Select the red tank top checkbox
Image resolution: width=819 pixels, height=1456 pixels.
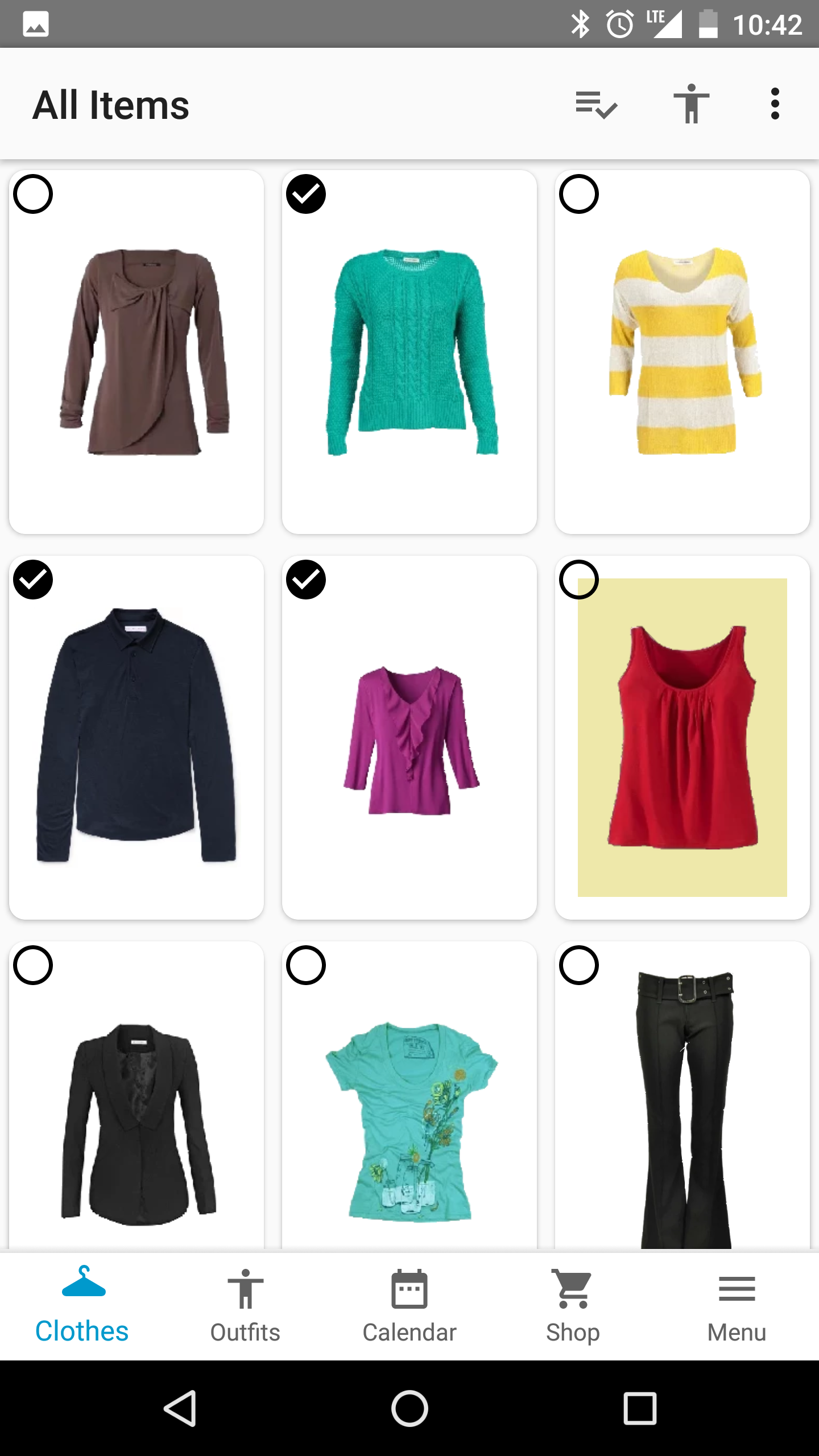point(579,580)
